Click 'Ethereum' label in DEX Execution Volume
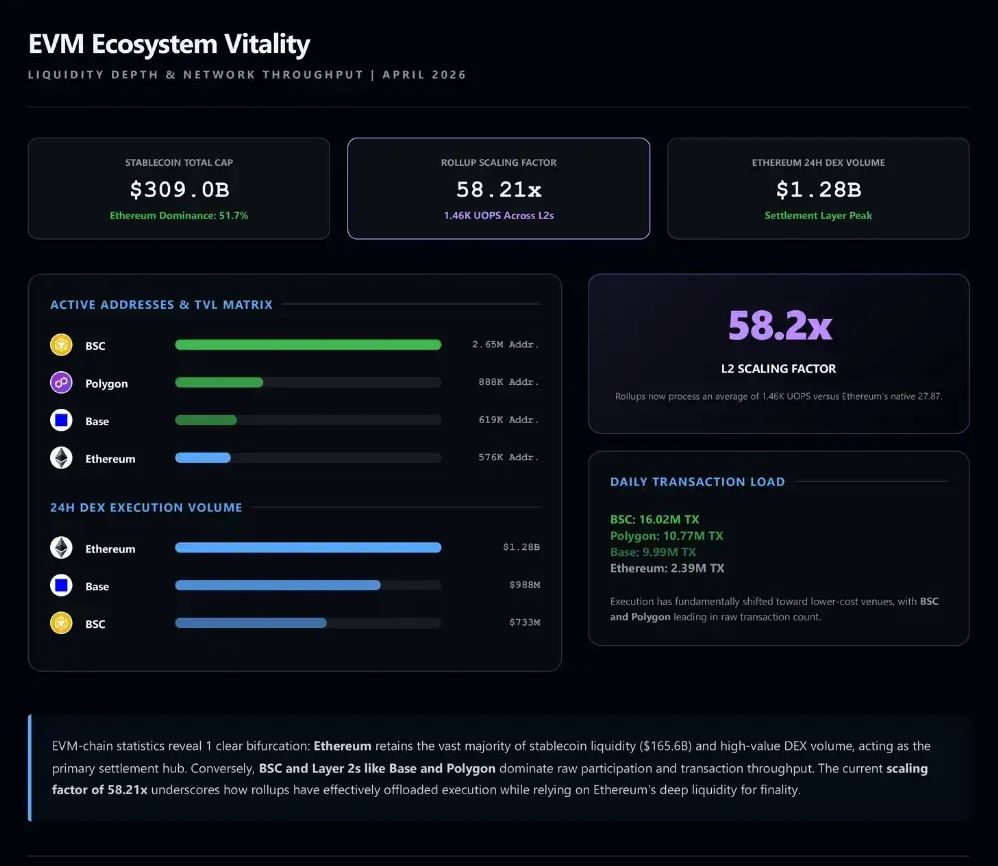The width and height of the screenshot is (998, 866). point(110,548)
